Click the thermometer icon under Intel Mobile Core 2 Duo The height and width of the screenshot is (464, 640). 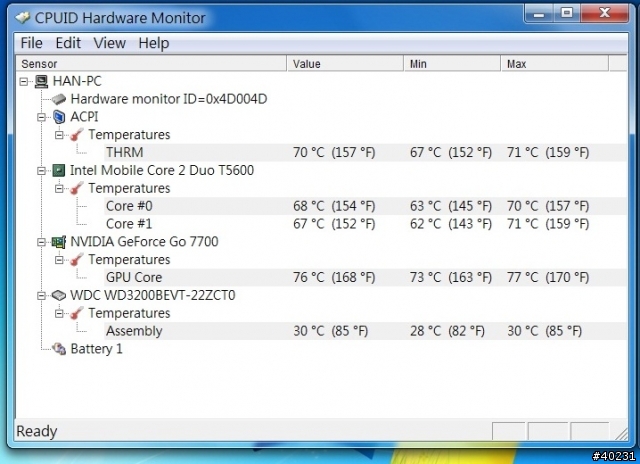click(x=76, y=188)
